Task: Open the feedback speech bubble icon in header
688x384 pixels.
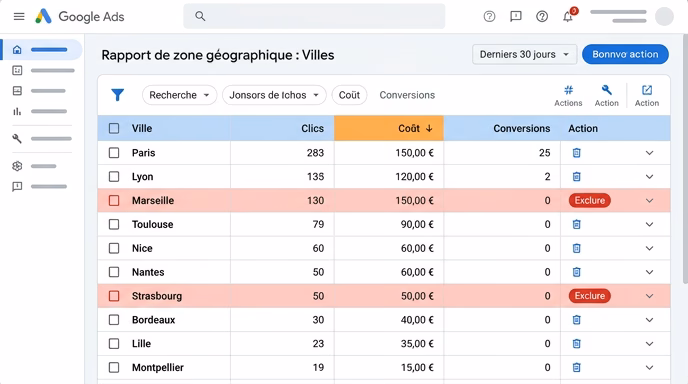Action: click(516, 17)
